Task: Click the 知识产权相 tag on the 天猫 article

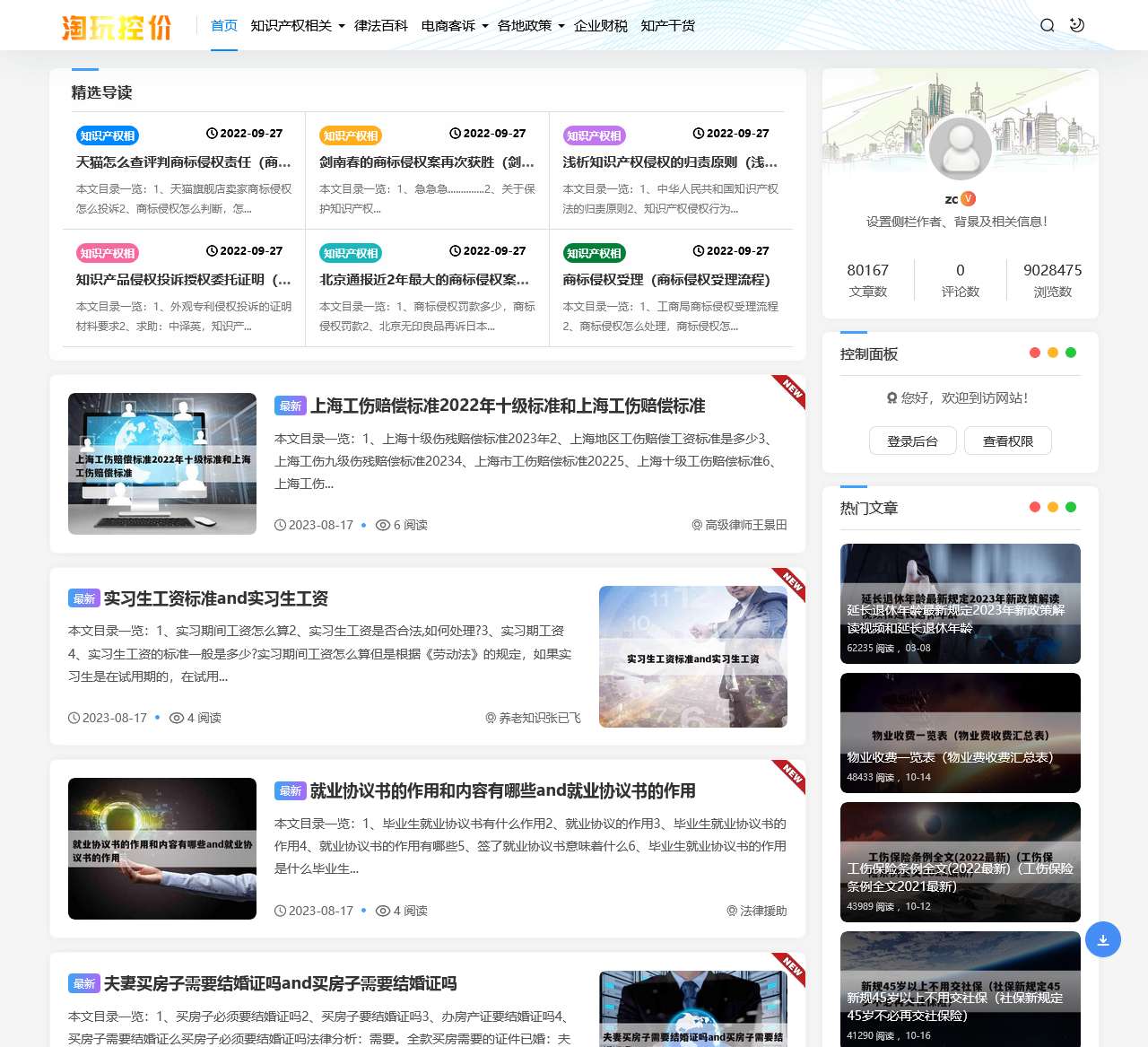Action: click(x=107, y=135)
